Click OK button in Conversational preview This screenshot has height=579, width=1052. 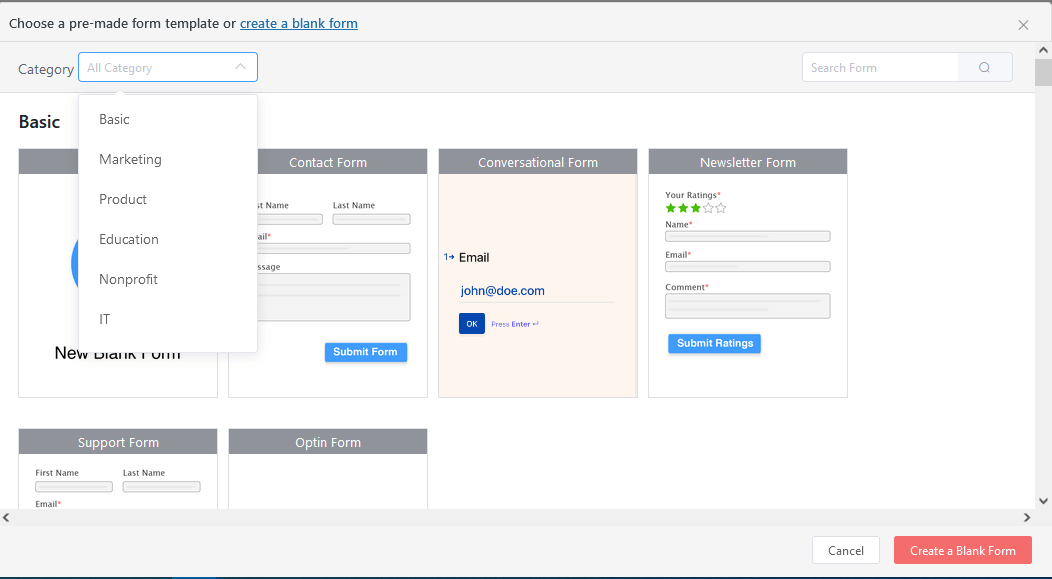(x=472, y=324)
